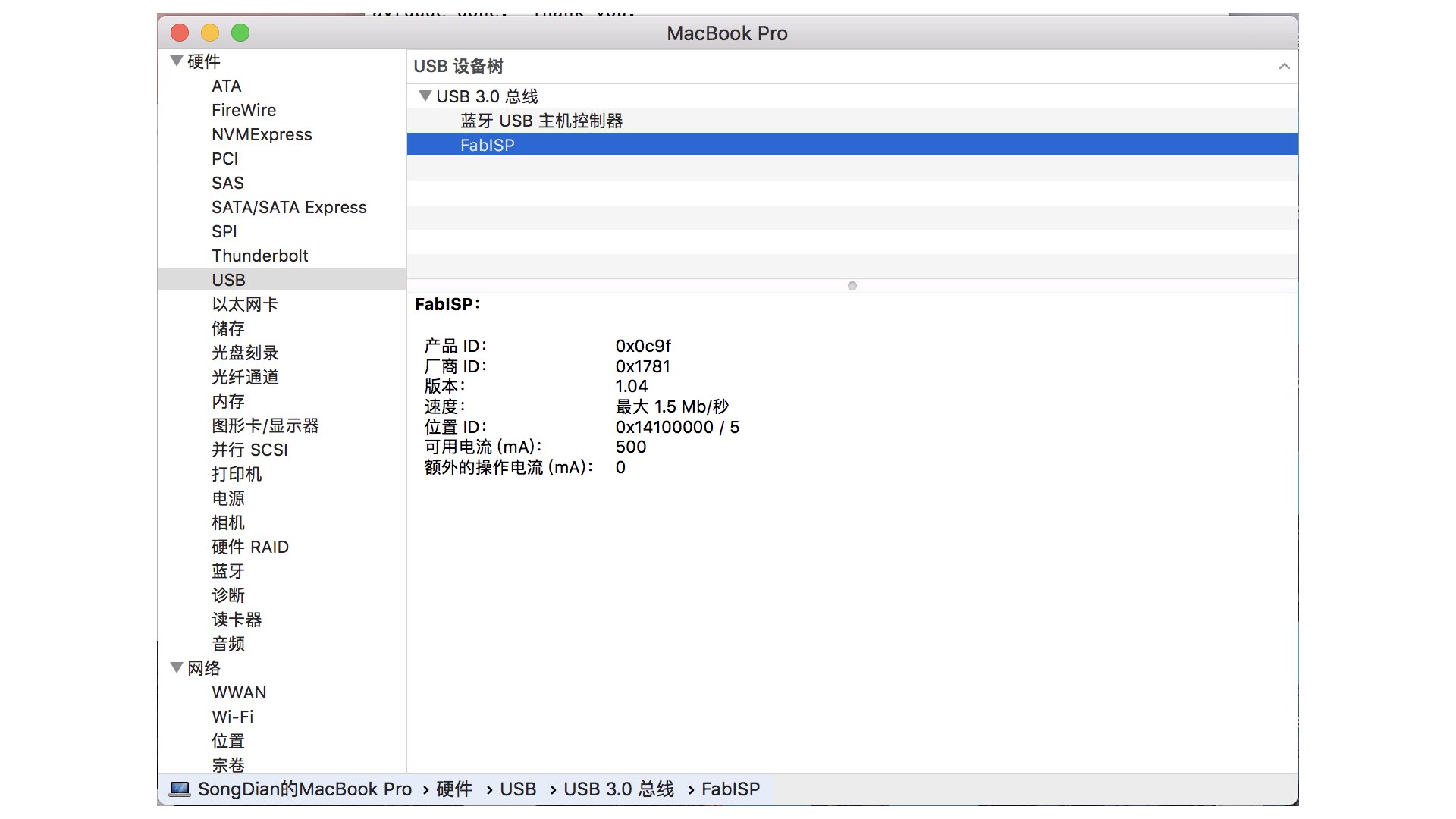The height and width of the screenshot is (819, 1456).
Task: Collapse the 硬件 section triangle
Action: 177,61
